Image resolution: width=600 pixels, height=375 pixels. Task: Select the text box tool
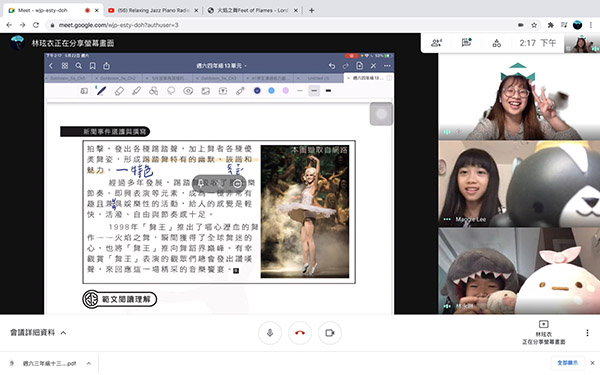point(223,91)
